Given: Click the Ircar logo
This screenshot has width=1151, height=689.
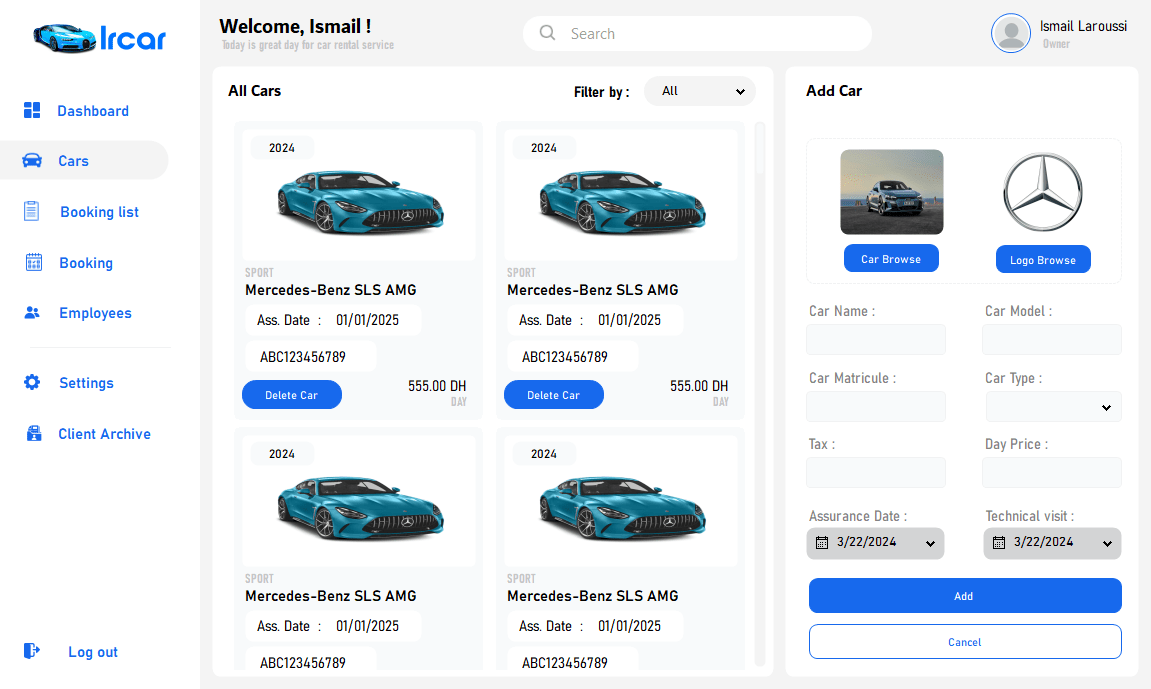Looking at the screenshot, I should [x=100, y=38].
